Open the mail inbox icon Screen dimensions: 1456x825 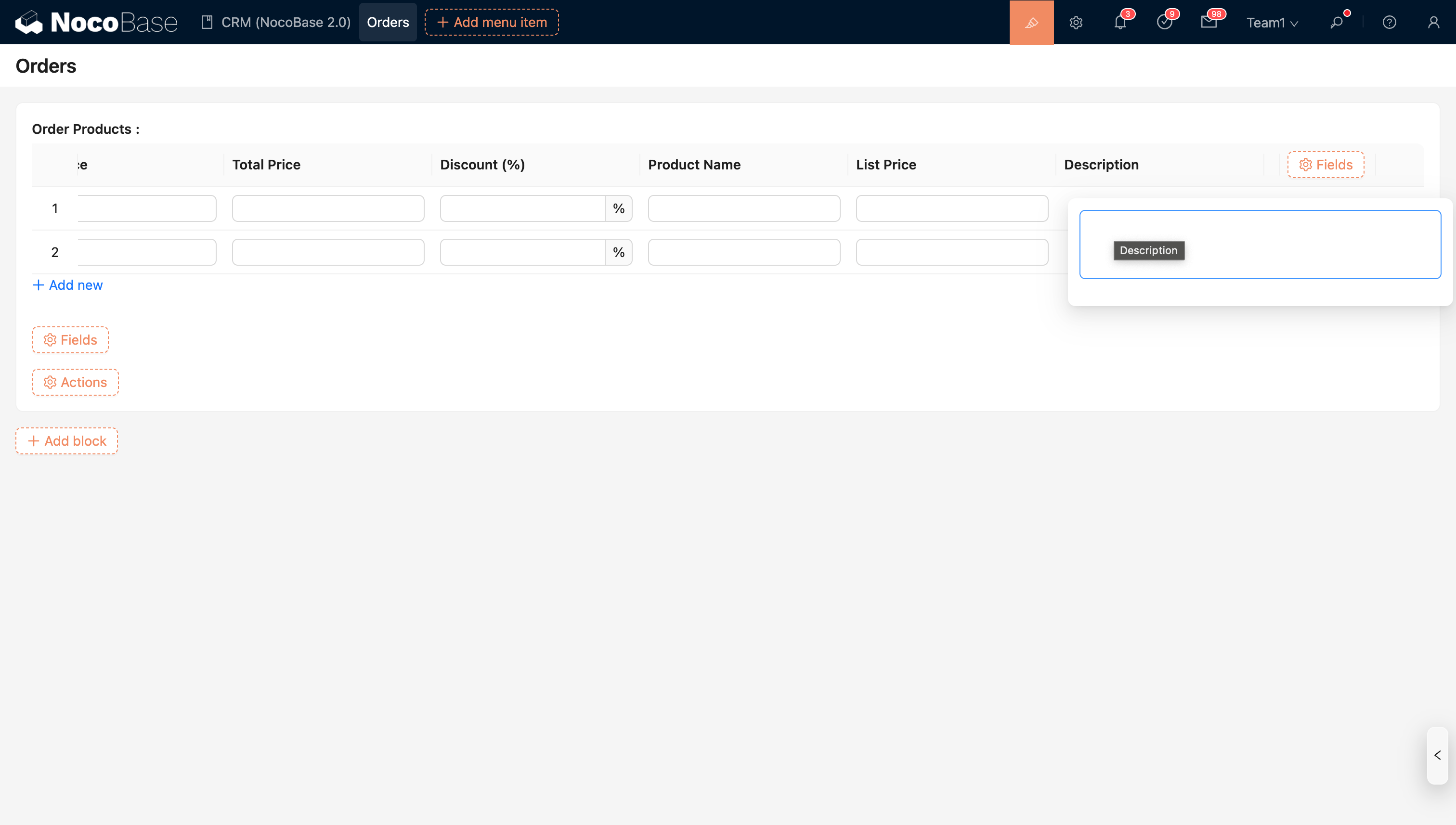[1209, 22]
